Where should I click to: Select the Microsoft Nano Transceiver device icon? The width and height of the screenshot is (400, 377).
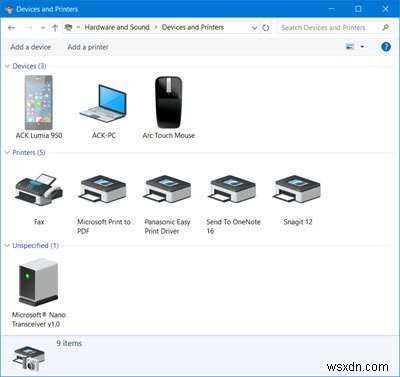39,282
